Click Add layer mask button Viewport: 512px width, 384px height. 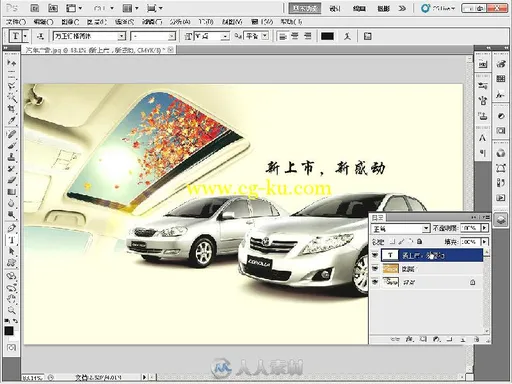point(423,339)
